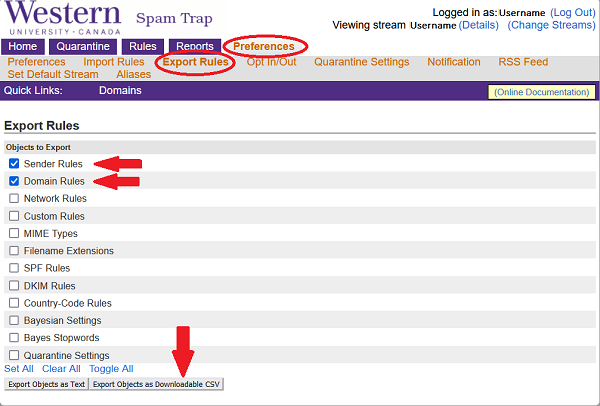Tick the MIME Types checkbox
The height and width of the screenshot is (406, 600).
14,234
